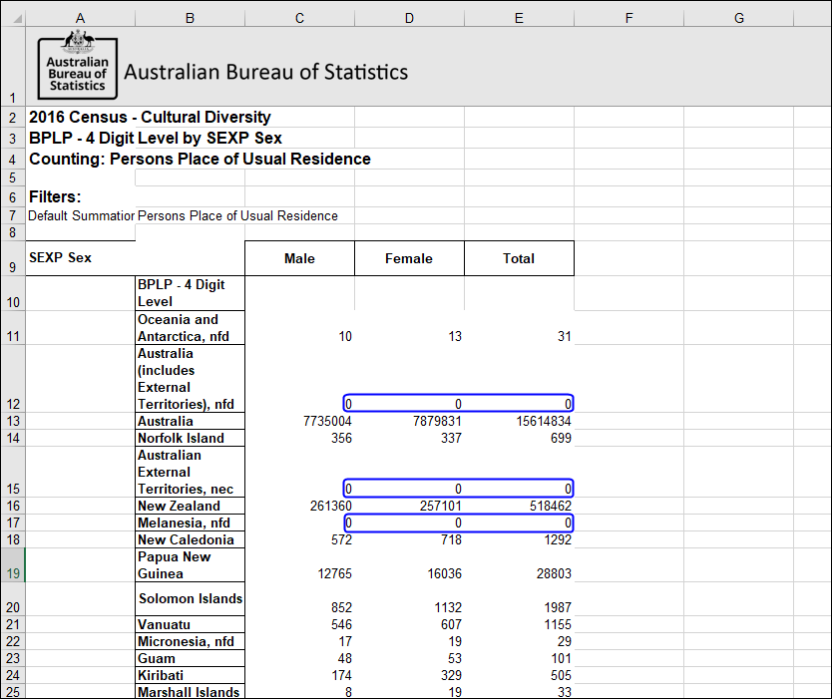Screen dimensions: 832x699
Task: Click the 'Male' column header cell
Action: pos(299,257)
